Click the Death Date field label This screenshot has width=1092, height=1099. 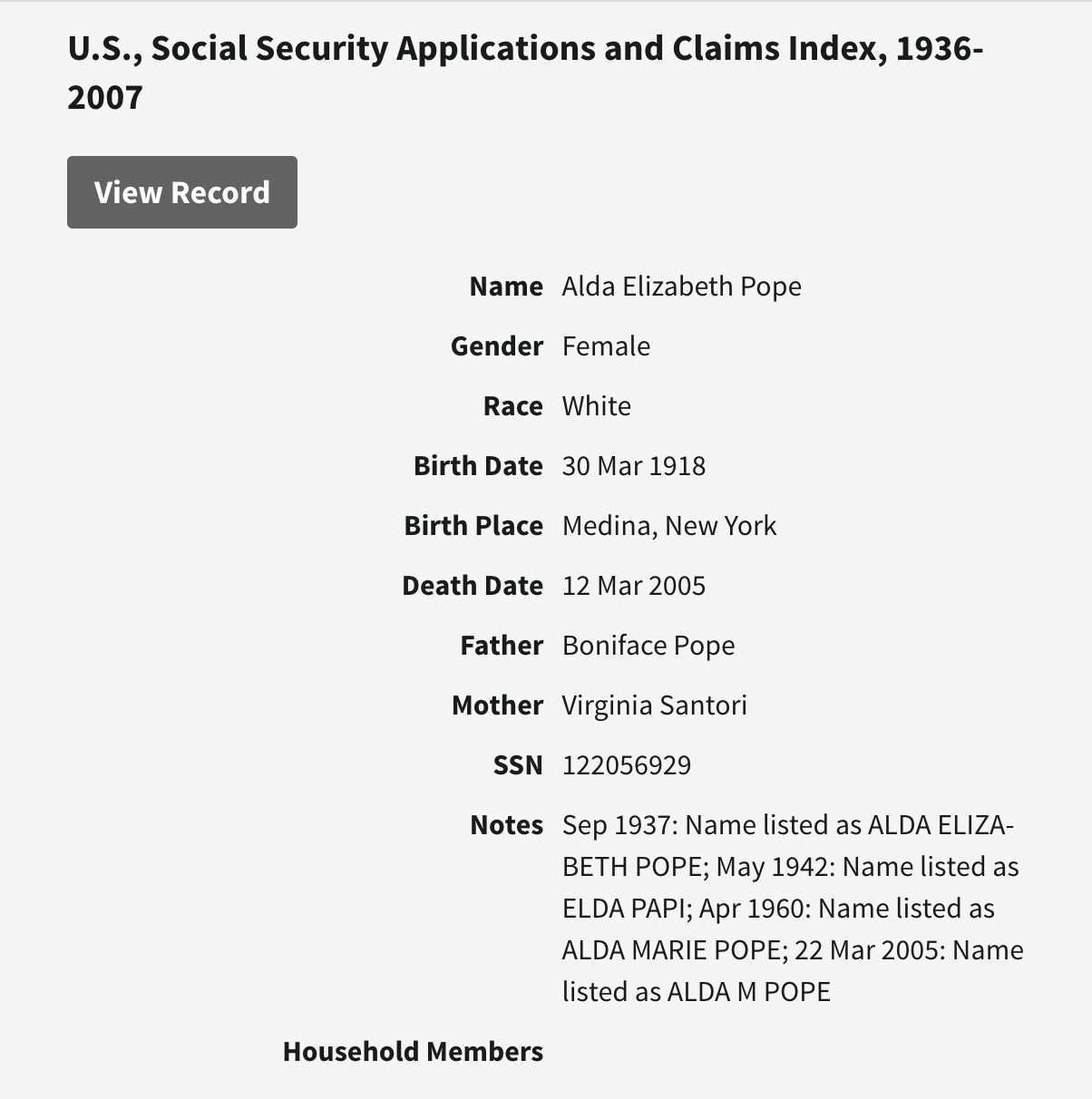coord(473,586)
